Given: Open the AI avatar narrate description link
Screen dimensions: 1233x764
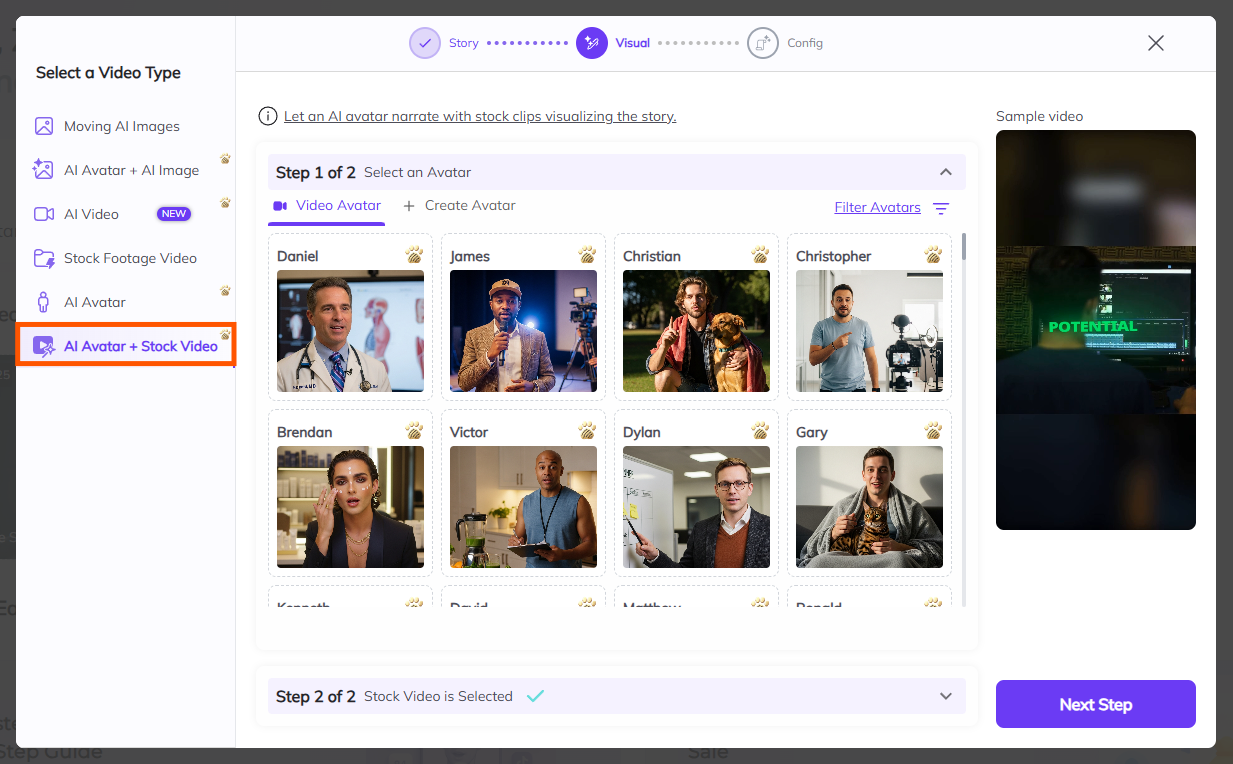Looking at the screenshot, I should (x=480, y=116).
